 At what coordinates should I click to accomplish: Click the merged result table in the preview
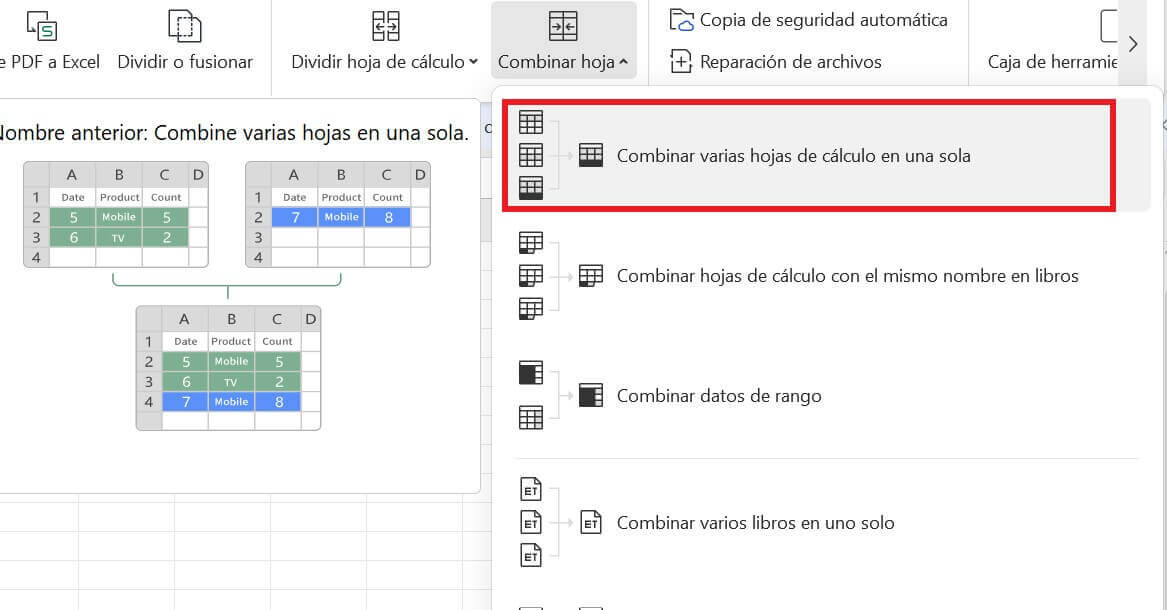tap(228, 368)
